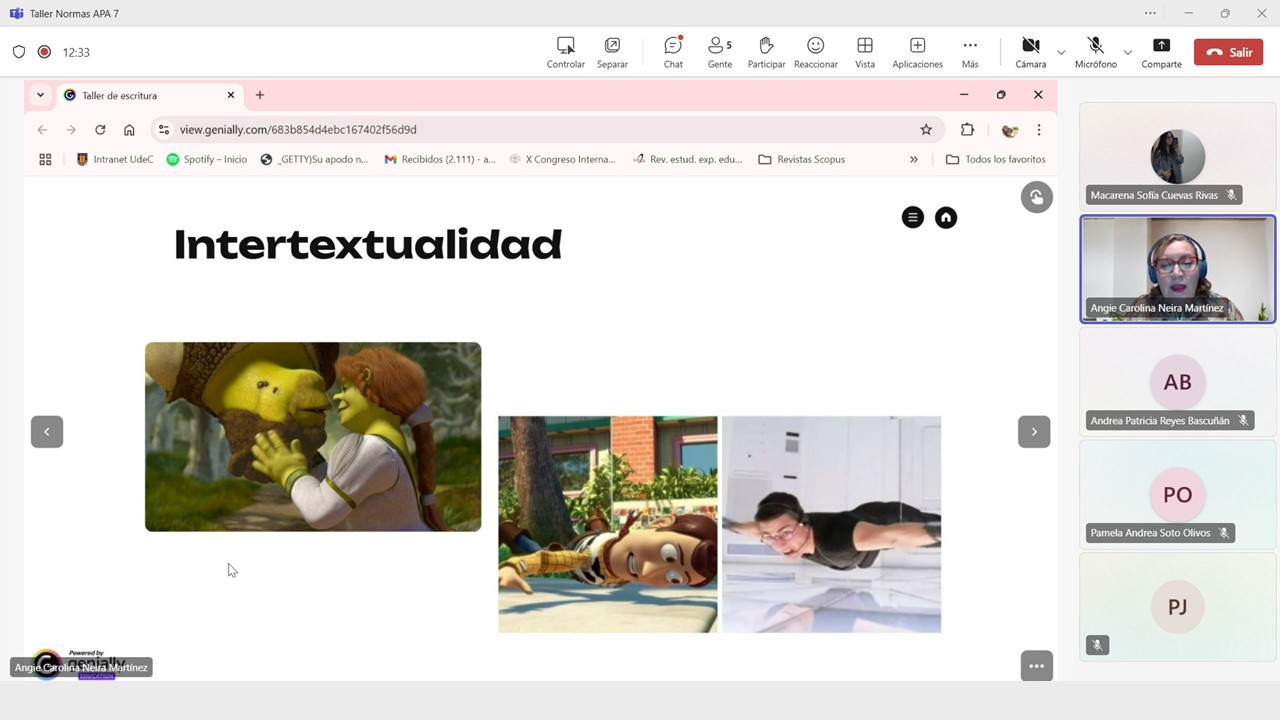
Task: Go to previous Genially slide
Action: [x=47, y=431]
